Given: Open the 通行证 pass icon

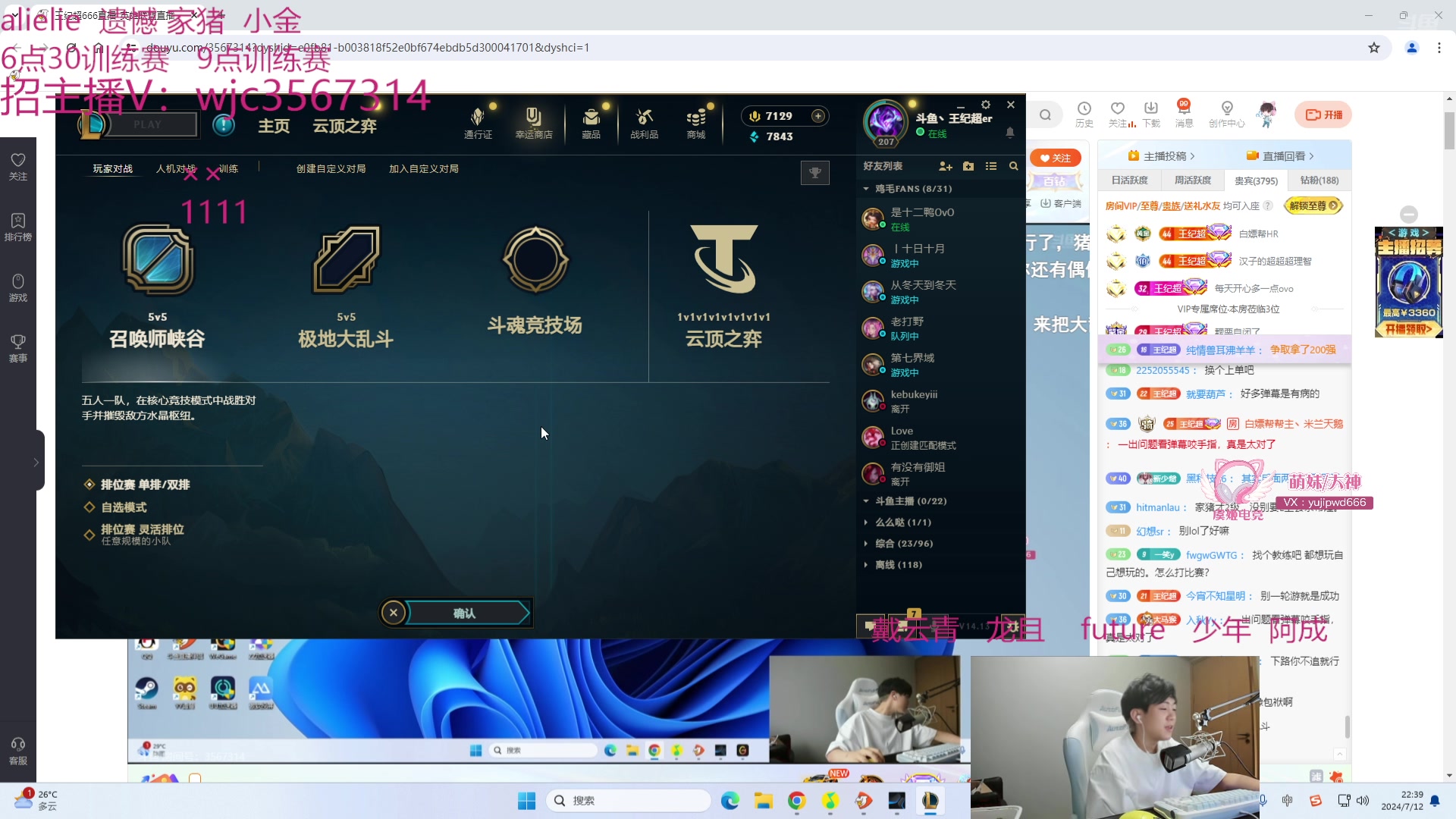Looking at the screenshot, I should coord(478,124).
